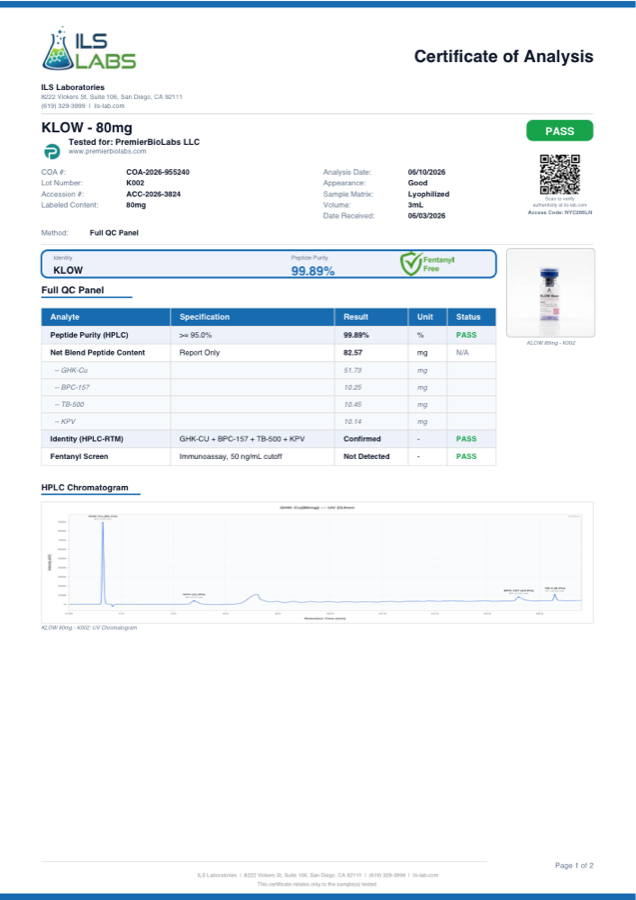Click the Fentanyl Free shield checkmark icon
The height and width of the screenshot is (900, 636).
[x=411, y=264]
